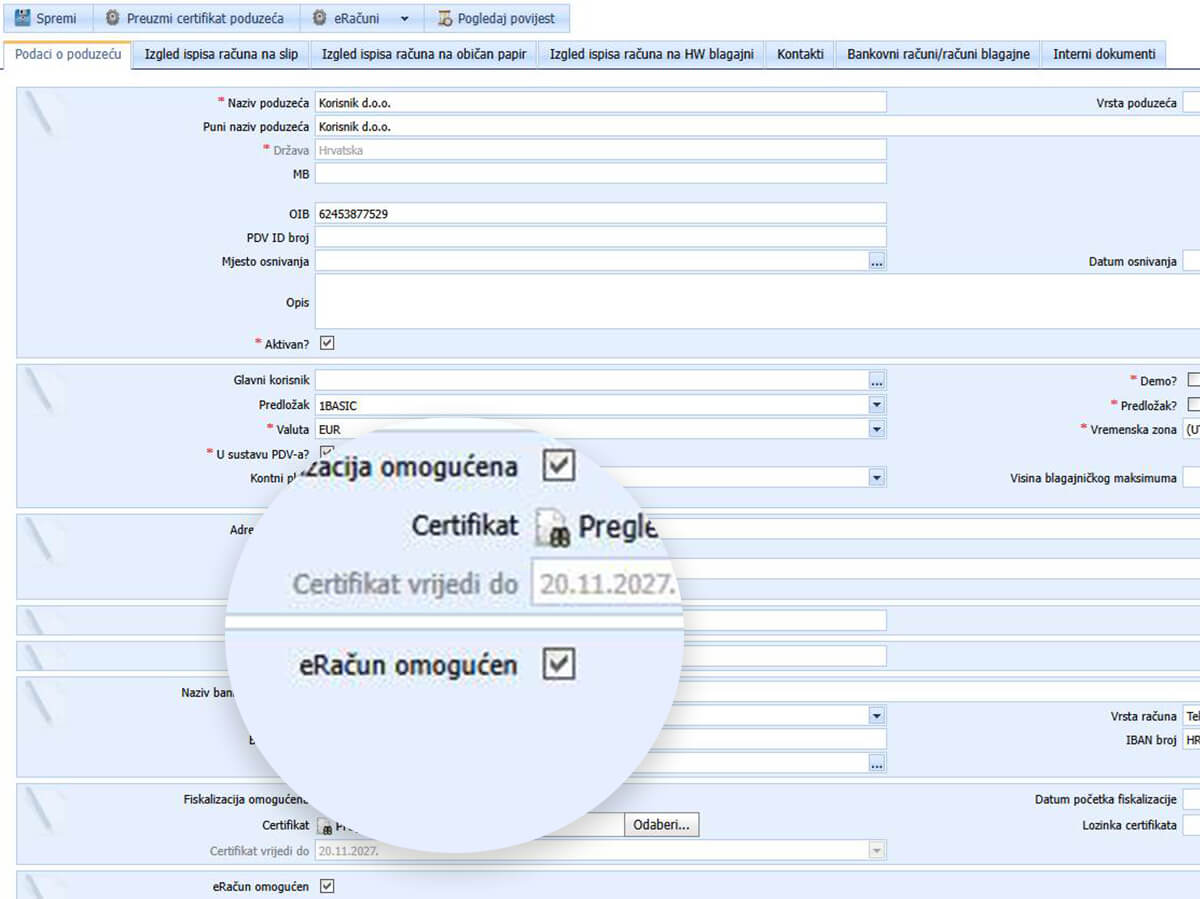Screen dimensions: 1200x899
Task: Click ellipsis lookup beside Glavni korisnik
Action: [877, 380]
